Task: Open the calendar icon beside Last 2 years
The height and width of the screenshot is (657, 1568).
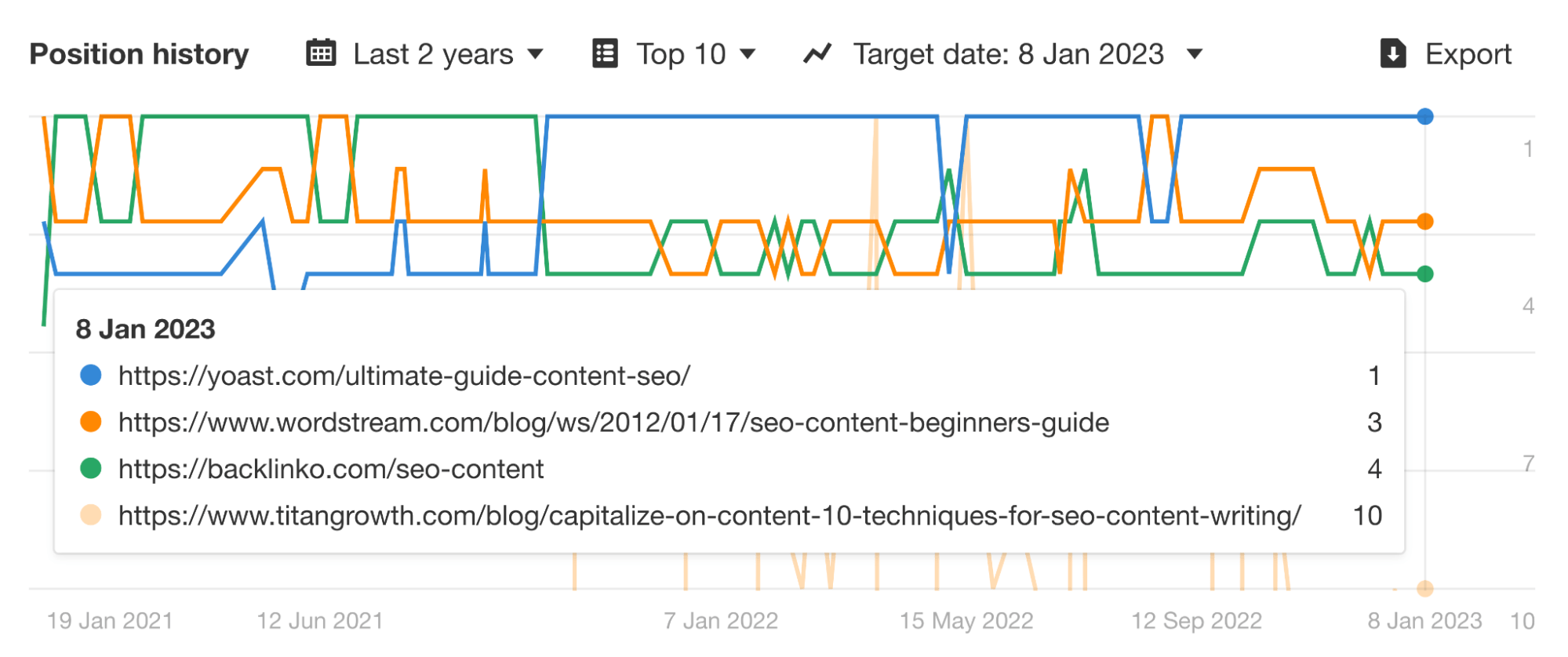Action: pyautogui.click(x=321, y=53)
